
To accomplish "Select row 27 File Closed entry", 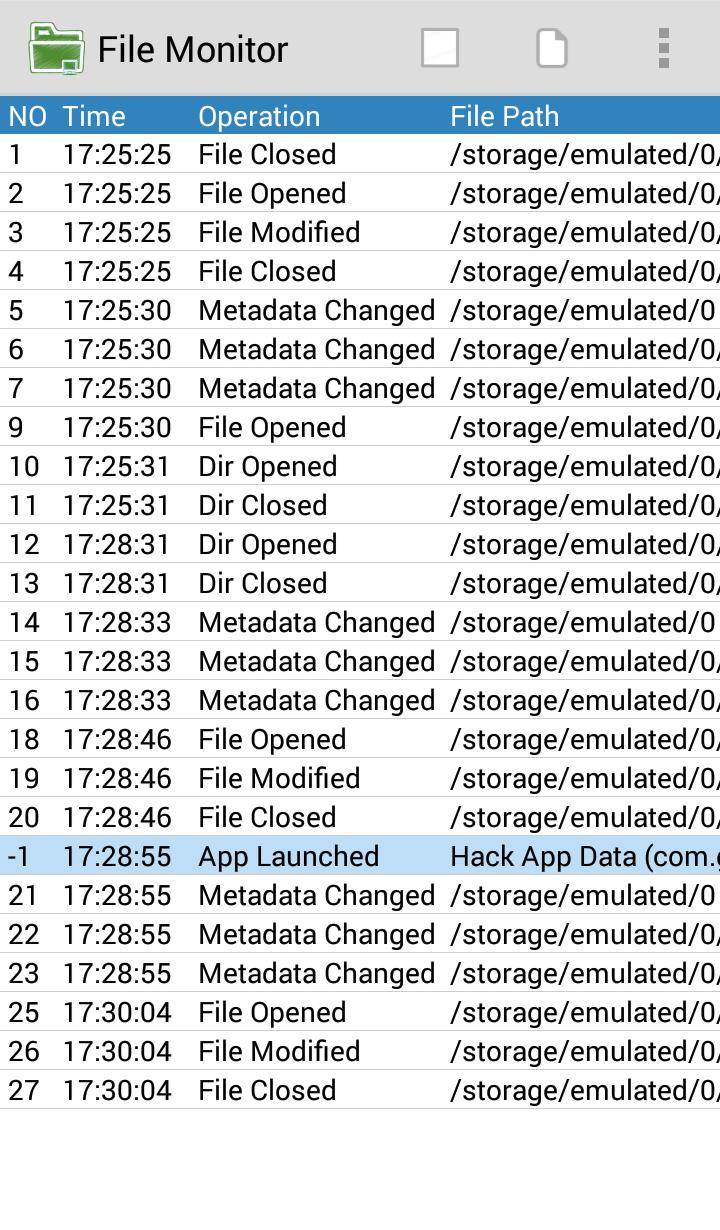I will click(360, 1090).
